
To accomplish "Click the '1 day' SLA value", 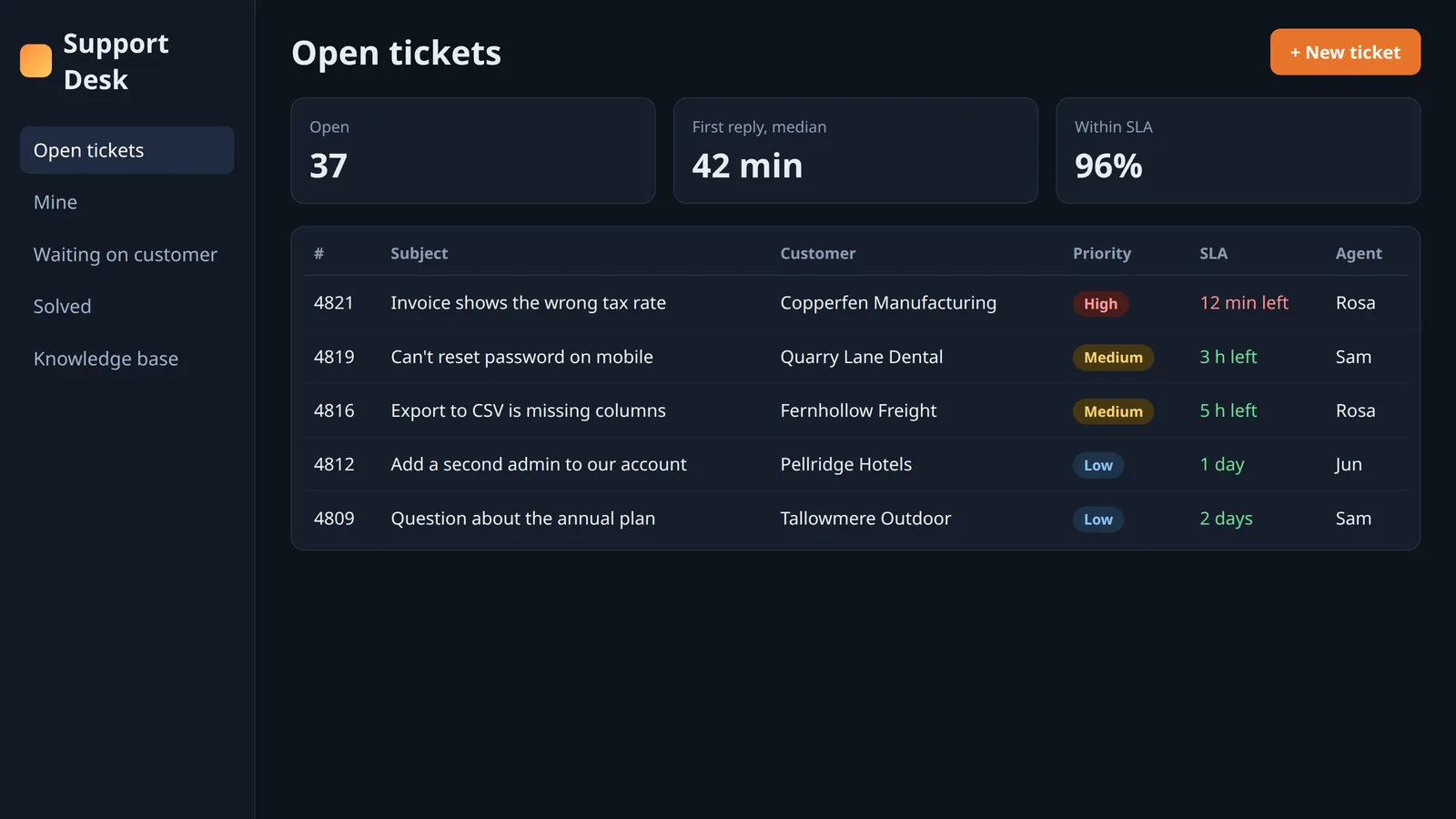I will pyautogui.click(x=1222, y=465).
